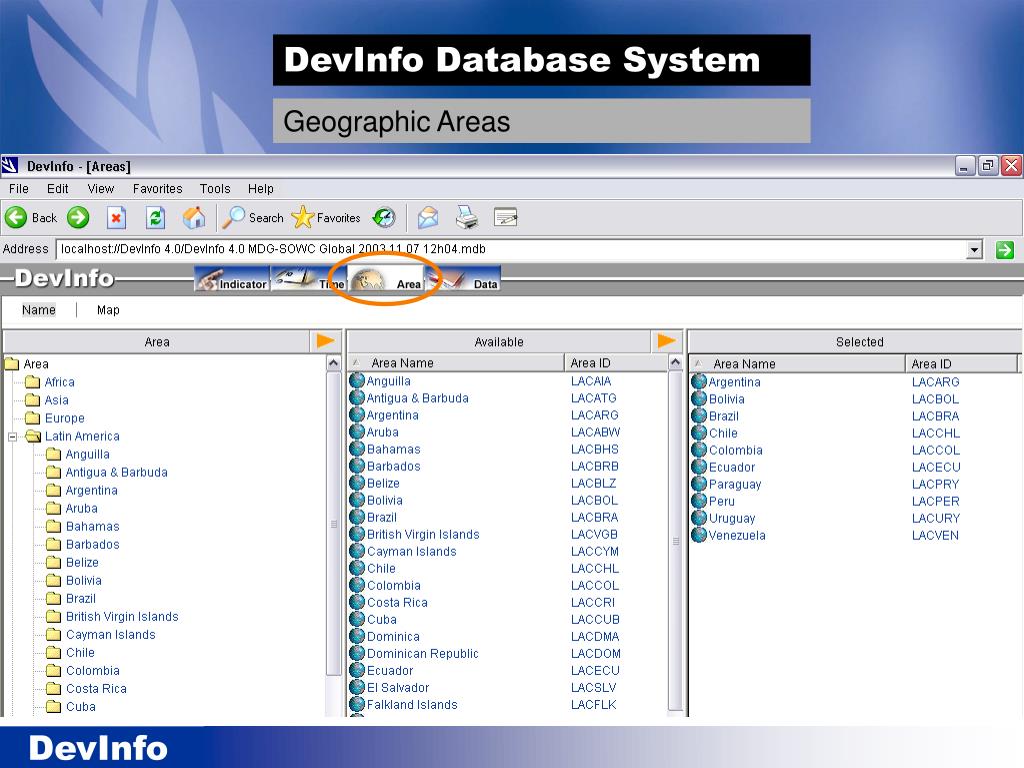Click the Barbados folder icon in tree
The height and width of the screenshot is (768, 1024).
(54, 544)
